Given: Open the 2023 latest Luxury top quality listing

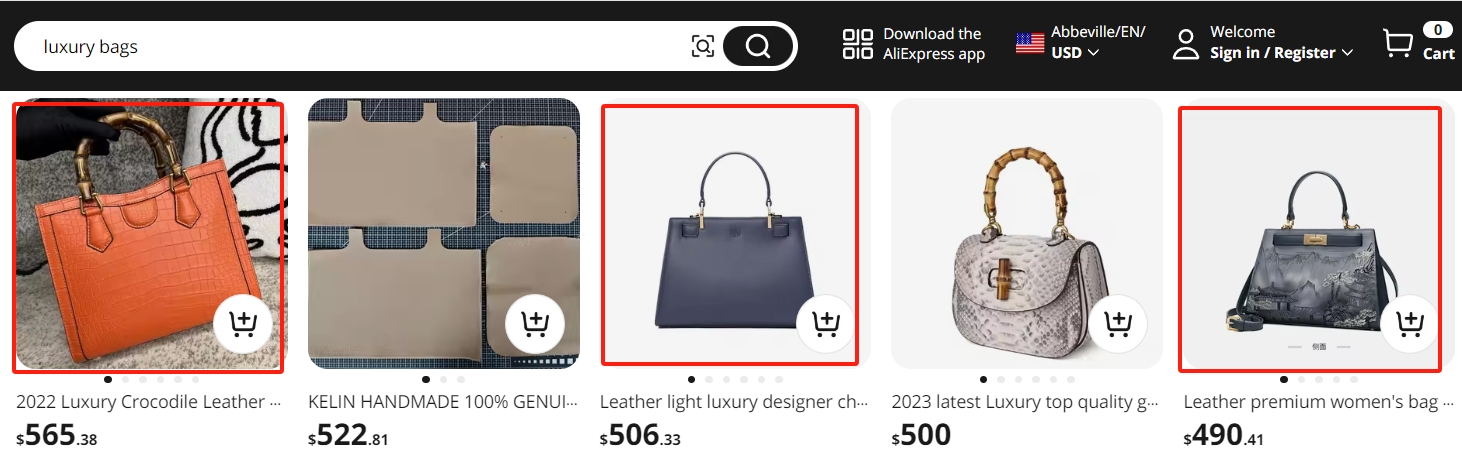Looking at the screenshot, I should pyautogui.click(x=1025, y=402).
